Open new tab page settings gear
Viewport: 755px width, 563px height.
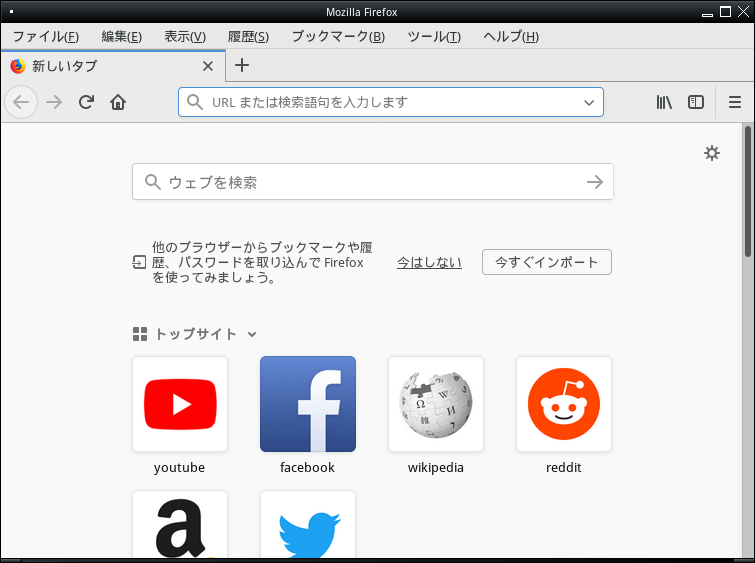(x=712, y=153)
